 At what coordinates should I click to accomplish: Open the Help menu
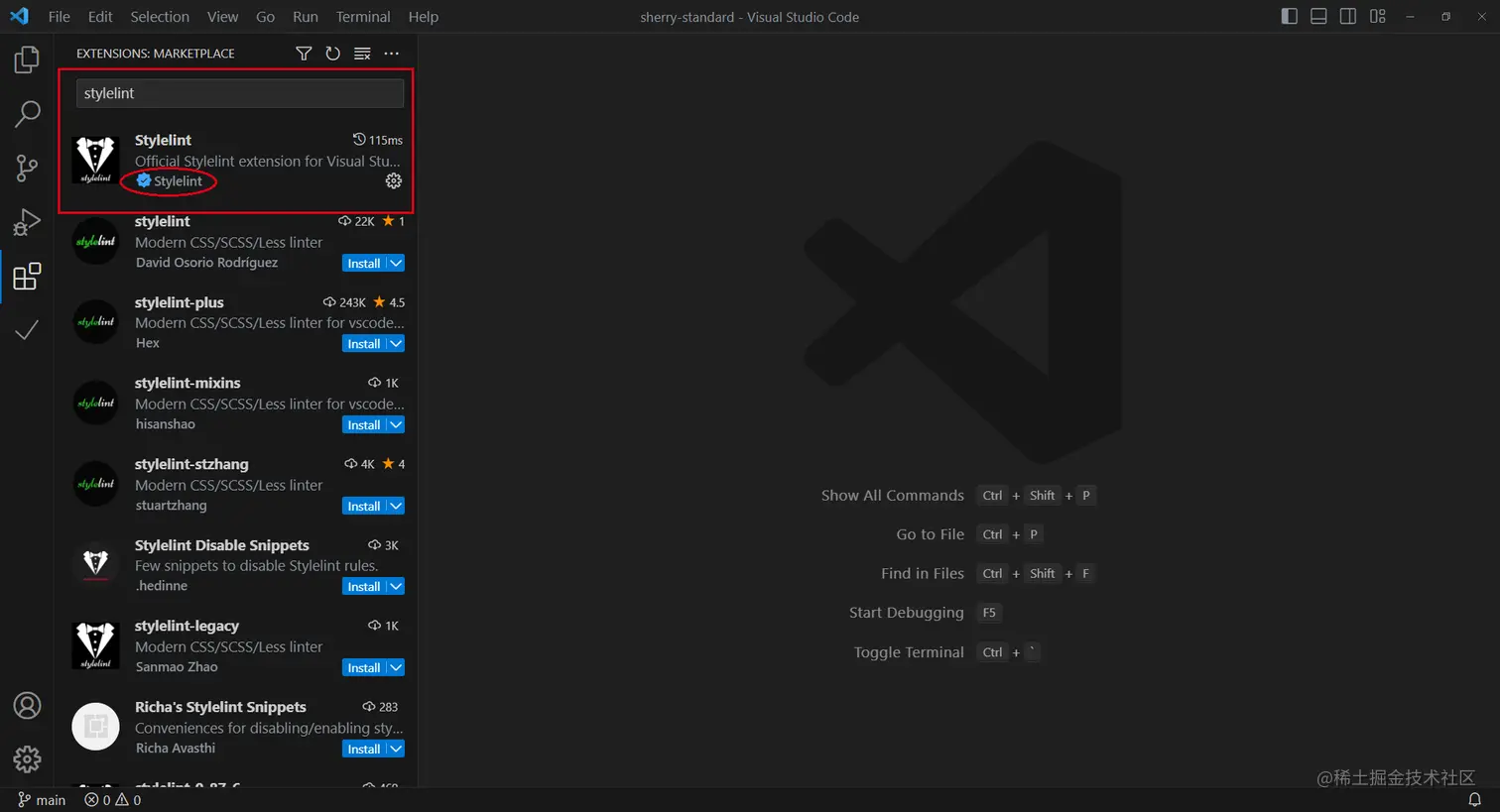[424, 17]
